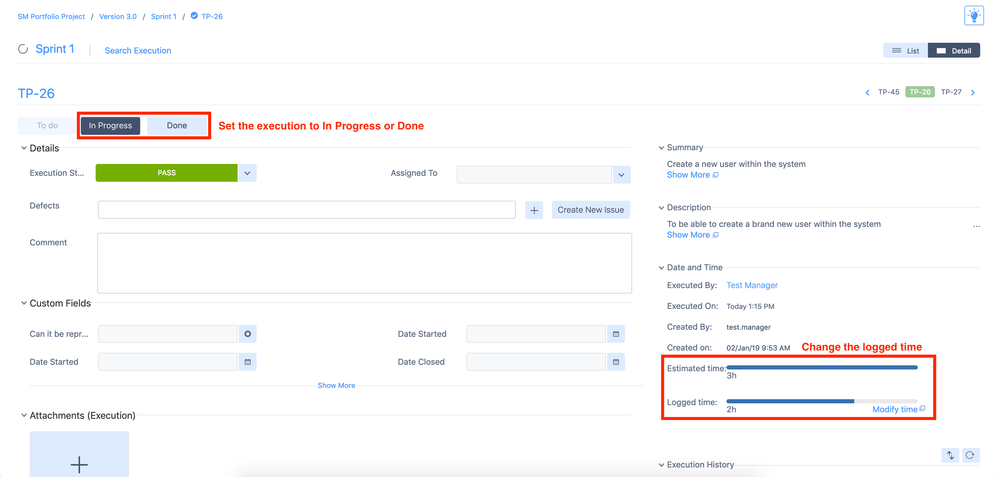Go to previous execution arrow
Image resolution: width=998 pixels, height=477 pixels.
867,93
